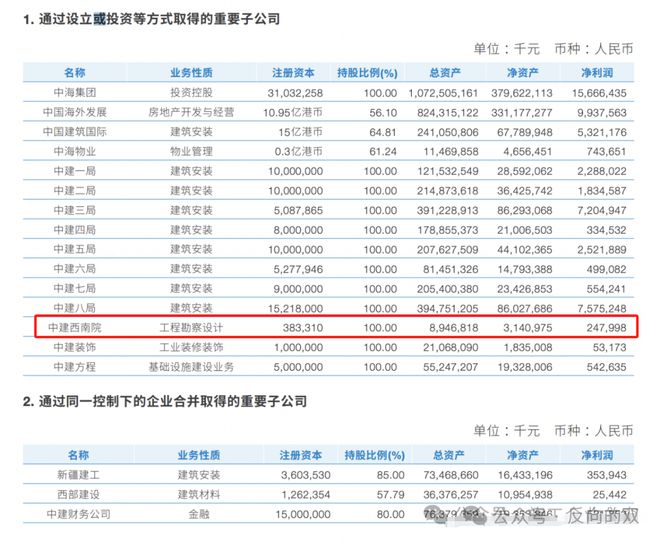Click shareholding percentage 56.10
The width and height of the screenshot is (660, 542).
pos(383,113)
